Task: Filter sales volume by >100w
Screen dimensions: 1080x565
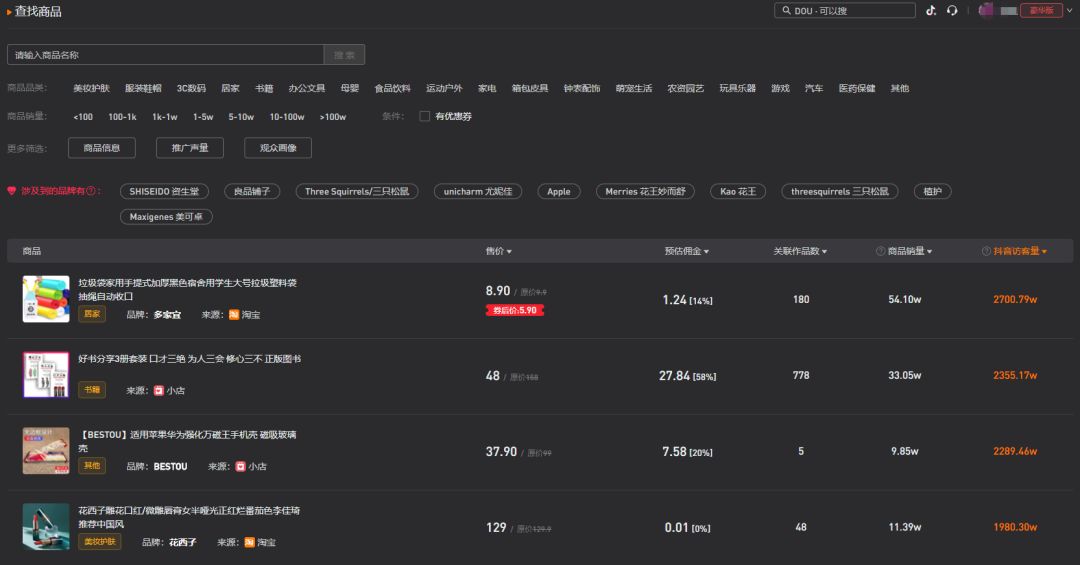Action: [x=333, y=116]
